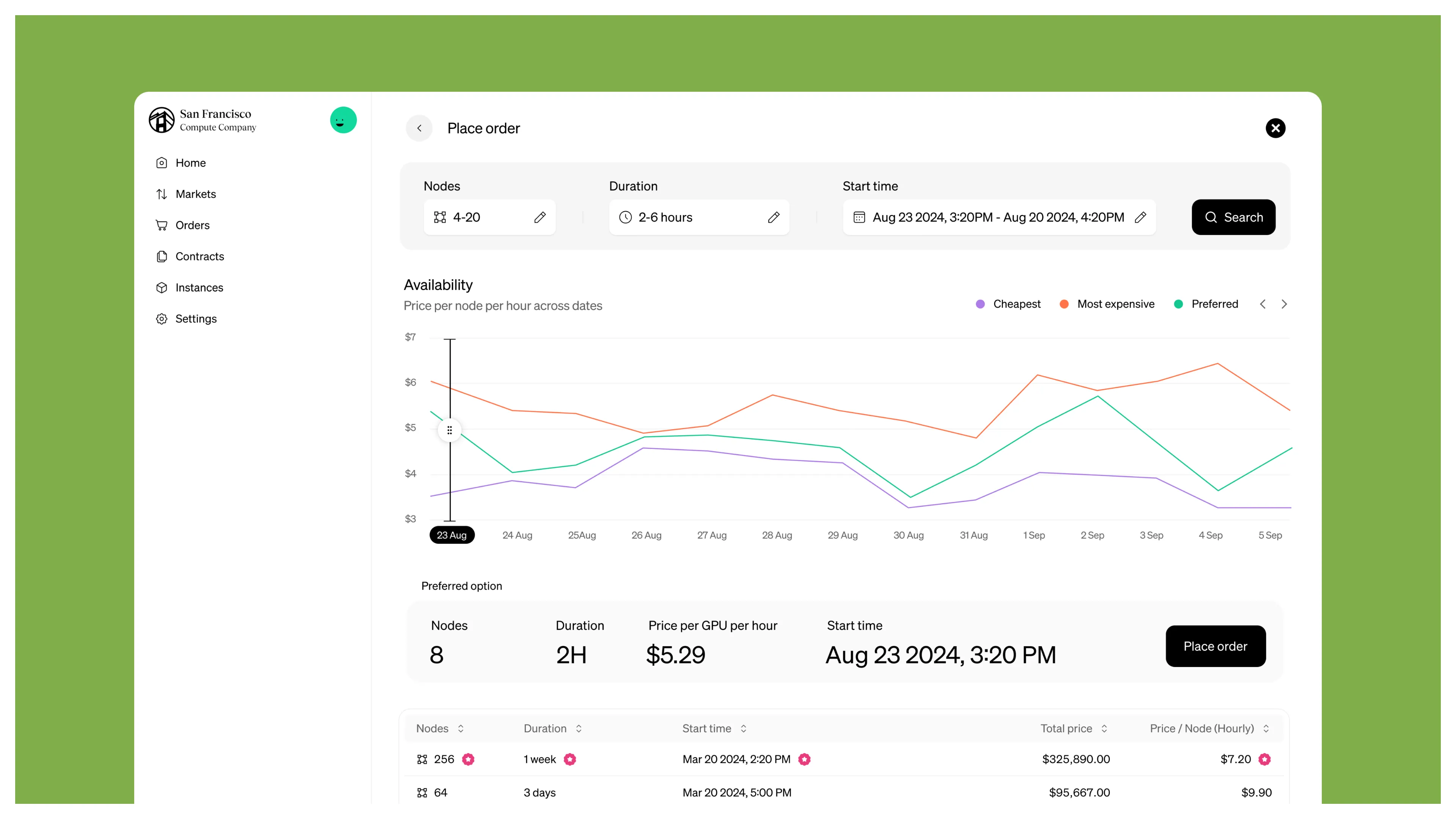The width and height of the screenshot is (1456, 819).
Task: Select 2 Sep on the chart axis
Action: pos(1092,535)
